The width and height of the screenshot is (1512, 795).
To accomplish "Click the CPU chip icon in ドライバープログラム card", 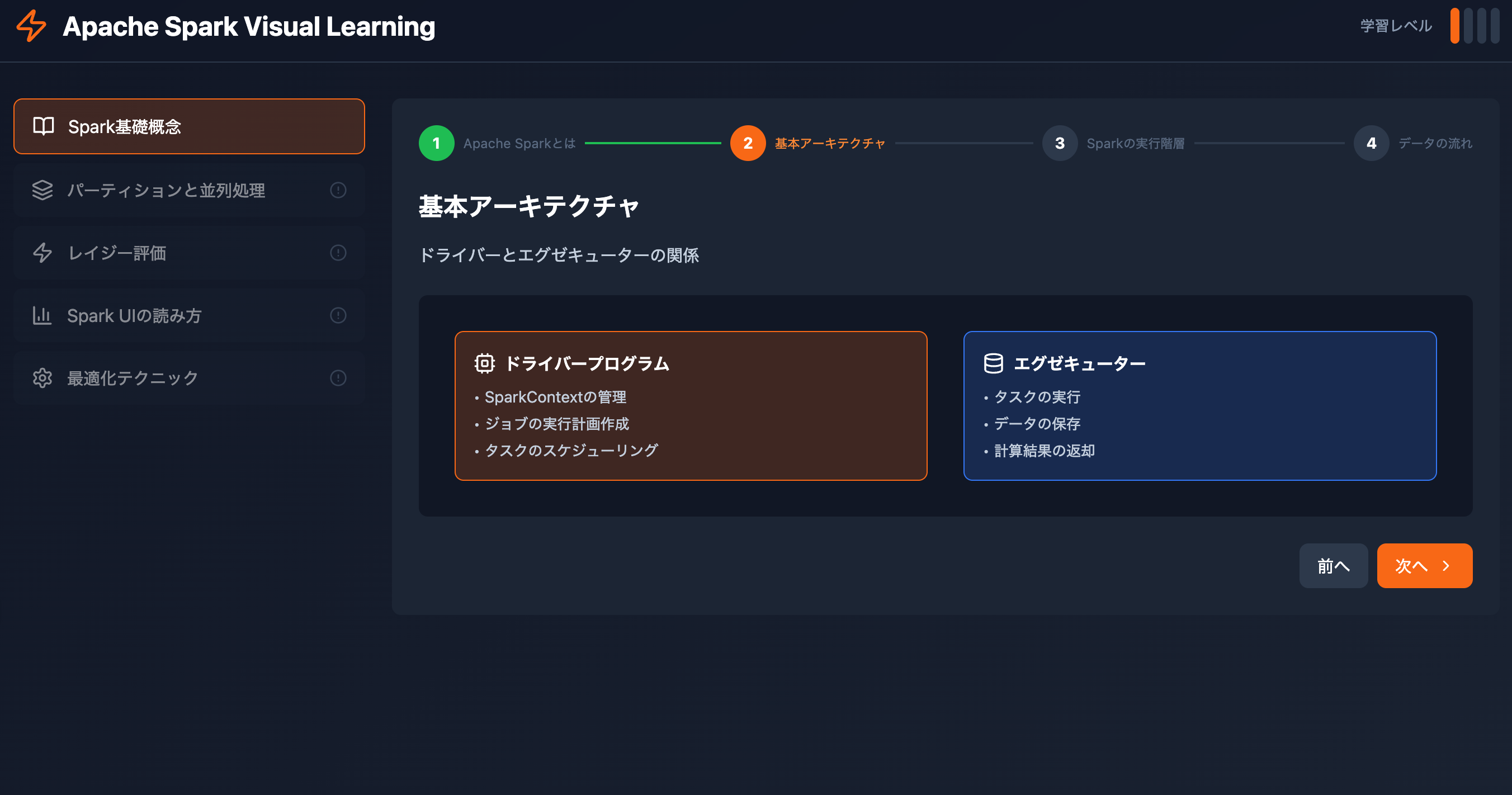I will [484, 363].
